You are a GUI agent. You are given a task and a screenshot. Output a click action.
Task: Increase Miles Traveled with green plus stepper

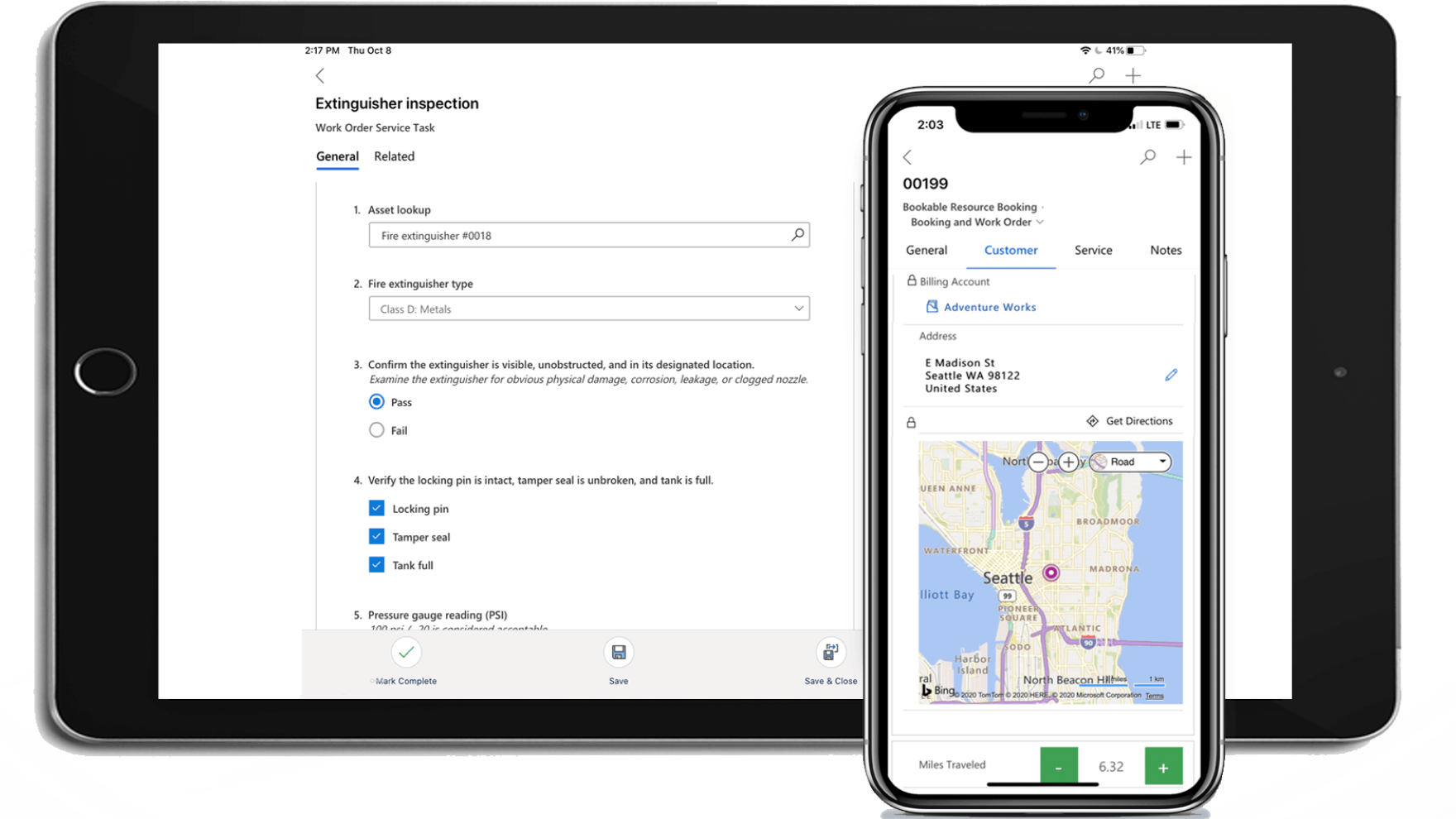click(x=1164, y=765)
